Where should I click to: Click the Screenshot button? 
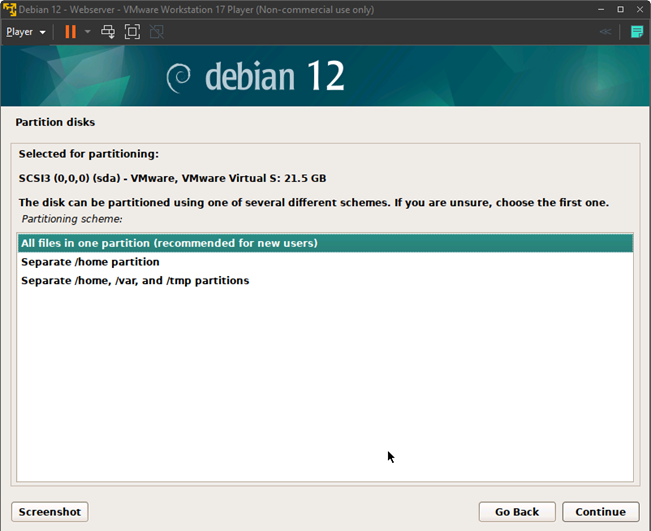pos(49,512)
